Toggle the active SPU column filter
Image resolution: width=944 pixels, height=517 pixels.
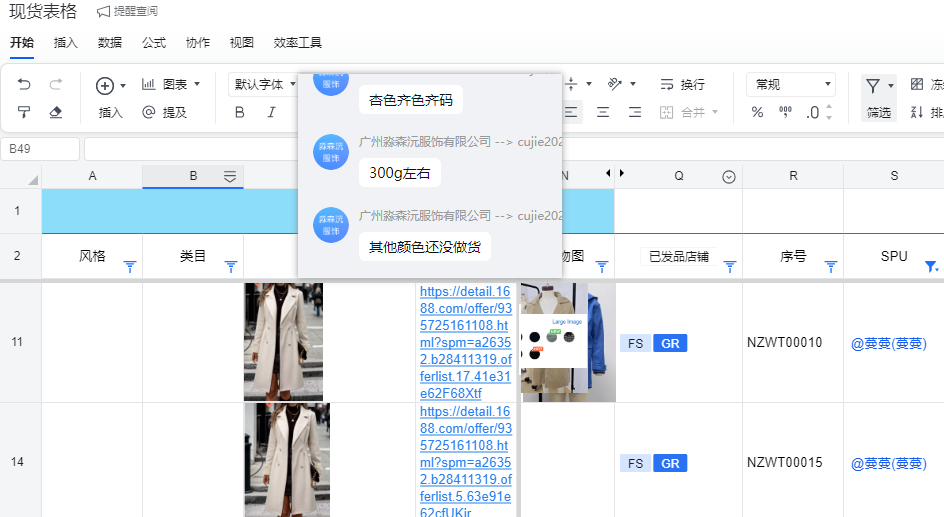pos(931,266)
